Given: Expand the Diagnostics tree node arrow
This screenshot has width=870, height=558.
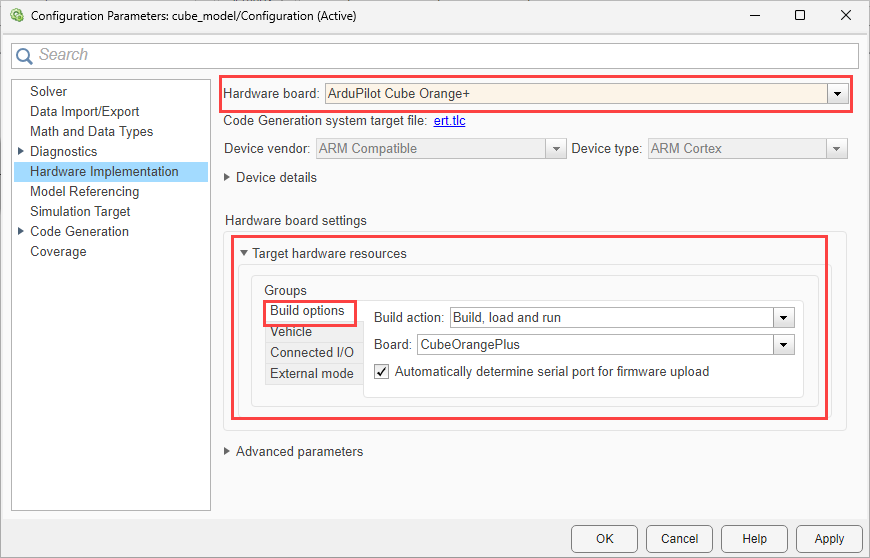Looking at the screenshot, I should click(21, 151).
